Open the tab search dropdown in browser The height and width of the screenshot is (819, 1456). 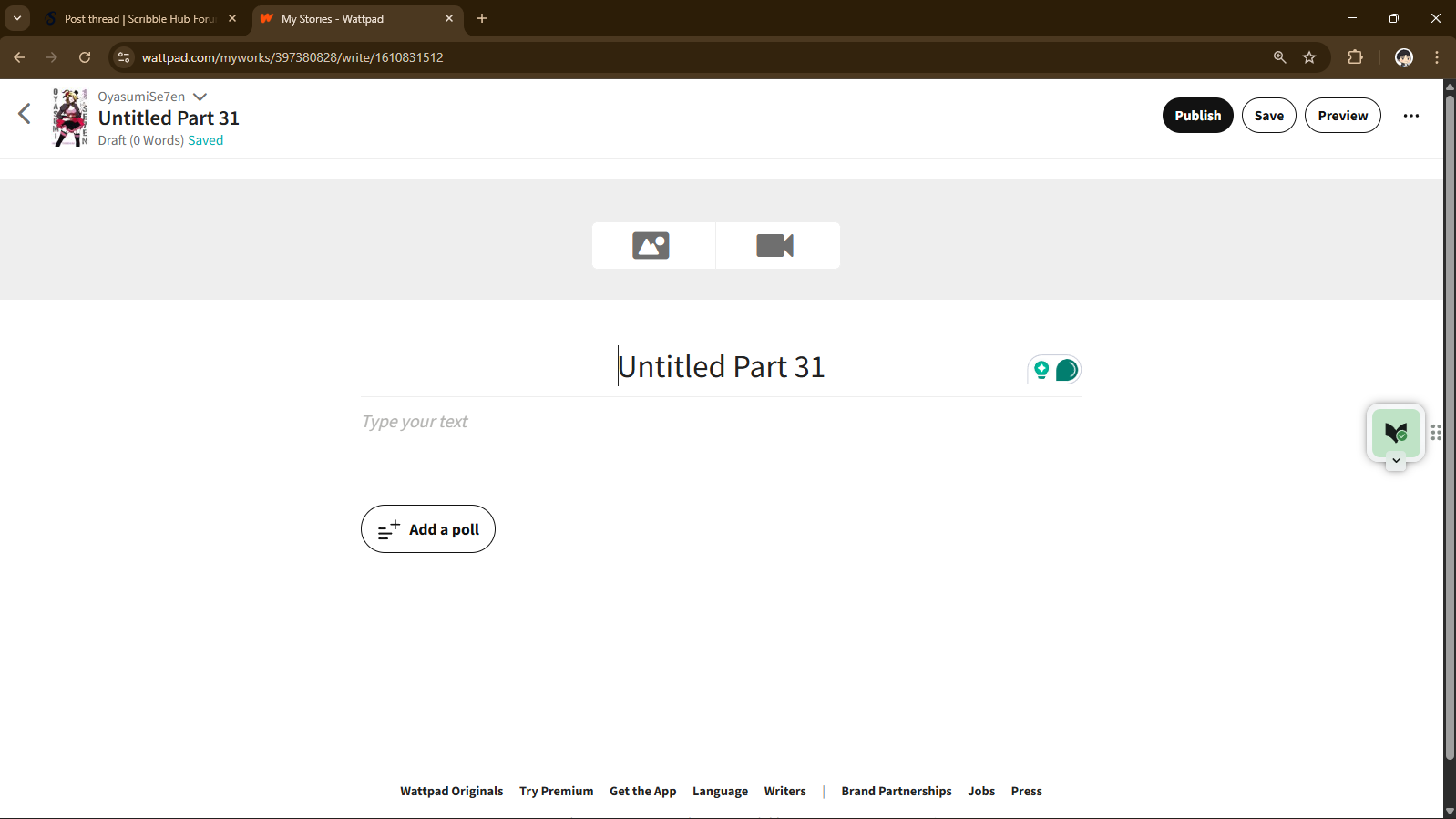[x=16, y=18]
